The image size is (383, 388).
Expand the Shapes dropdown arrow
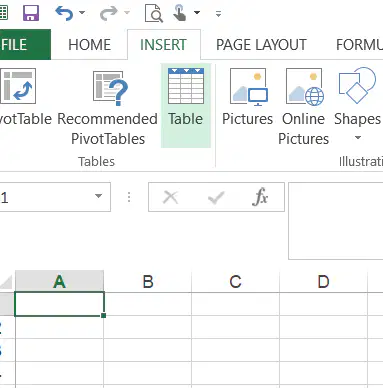pyautogui.click(x=358, y=137)
